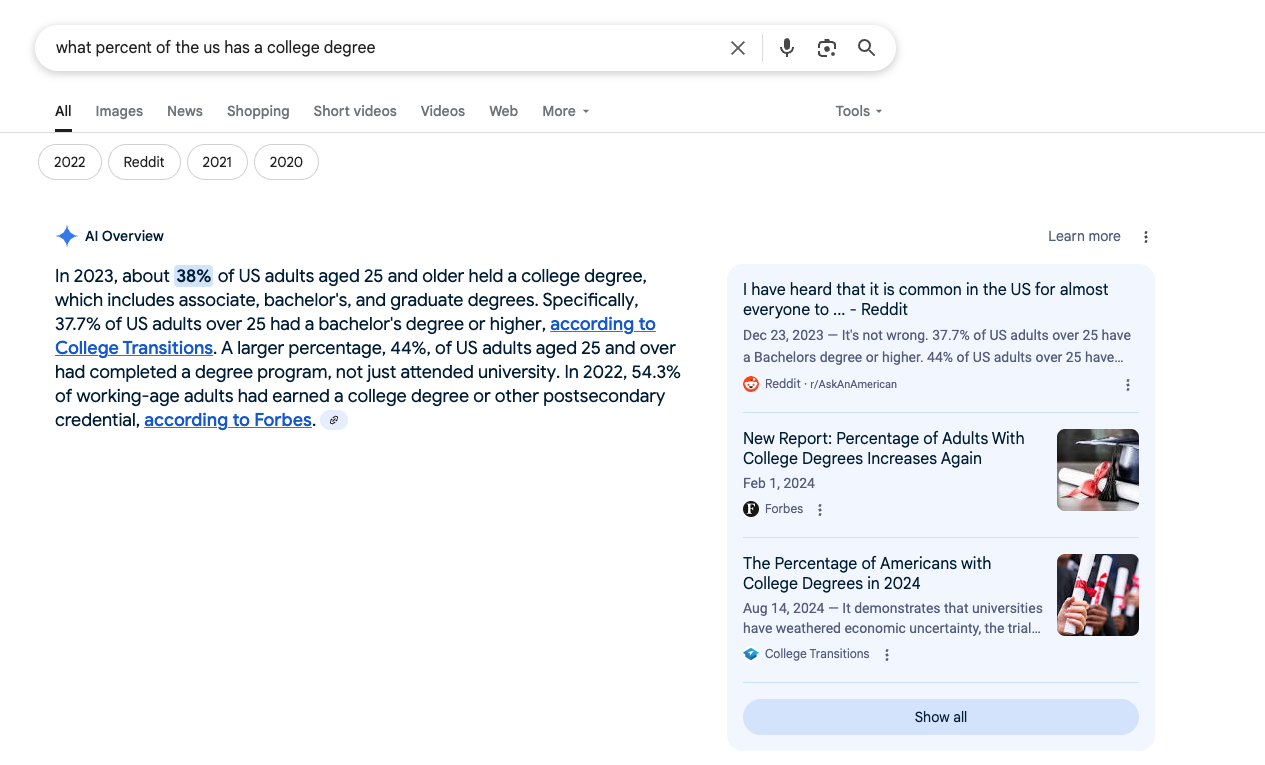Start voice search with microphone icon
The height and width of the screenshot is (765, 1265).
(787, 48)
